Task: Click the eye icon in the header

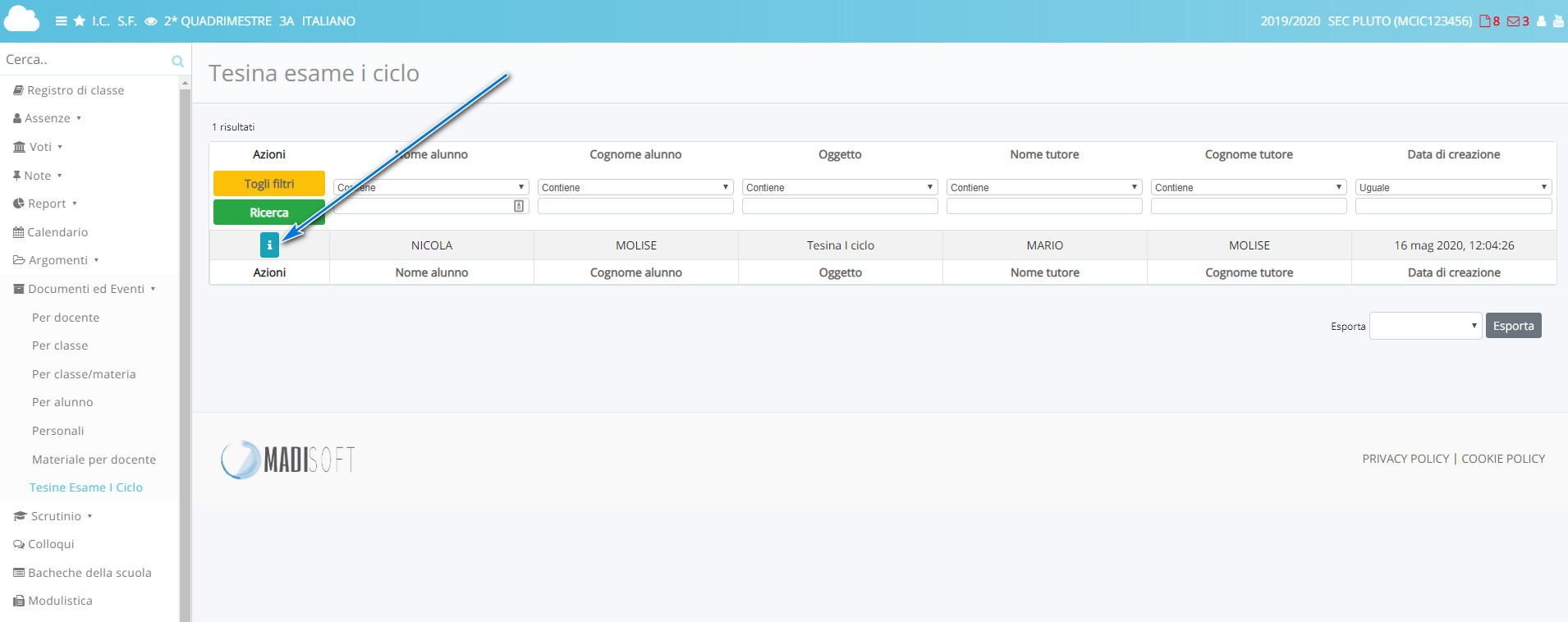Action: tap(151, 21)
